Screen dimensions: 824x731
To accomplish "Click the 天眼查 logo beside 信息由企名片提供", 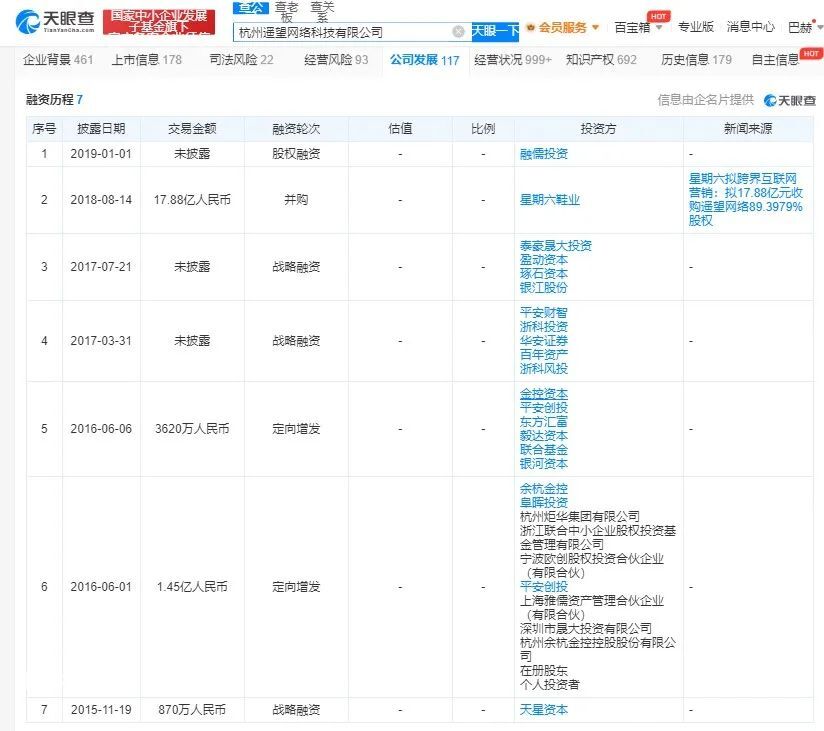I will (790, 100).
